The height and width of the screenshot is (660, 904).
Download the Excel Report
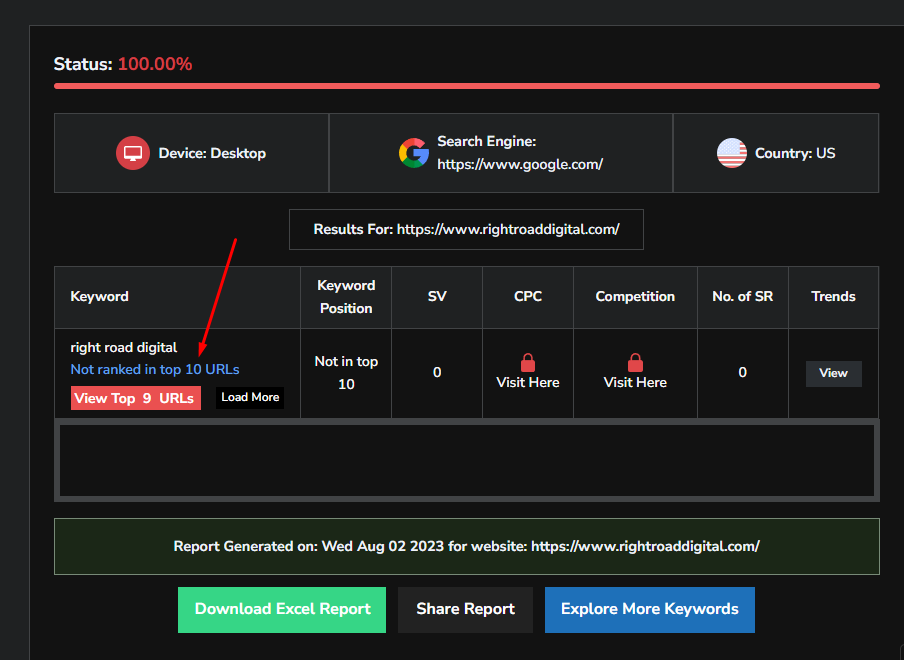click(x=282, y=609)
